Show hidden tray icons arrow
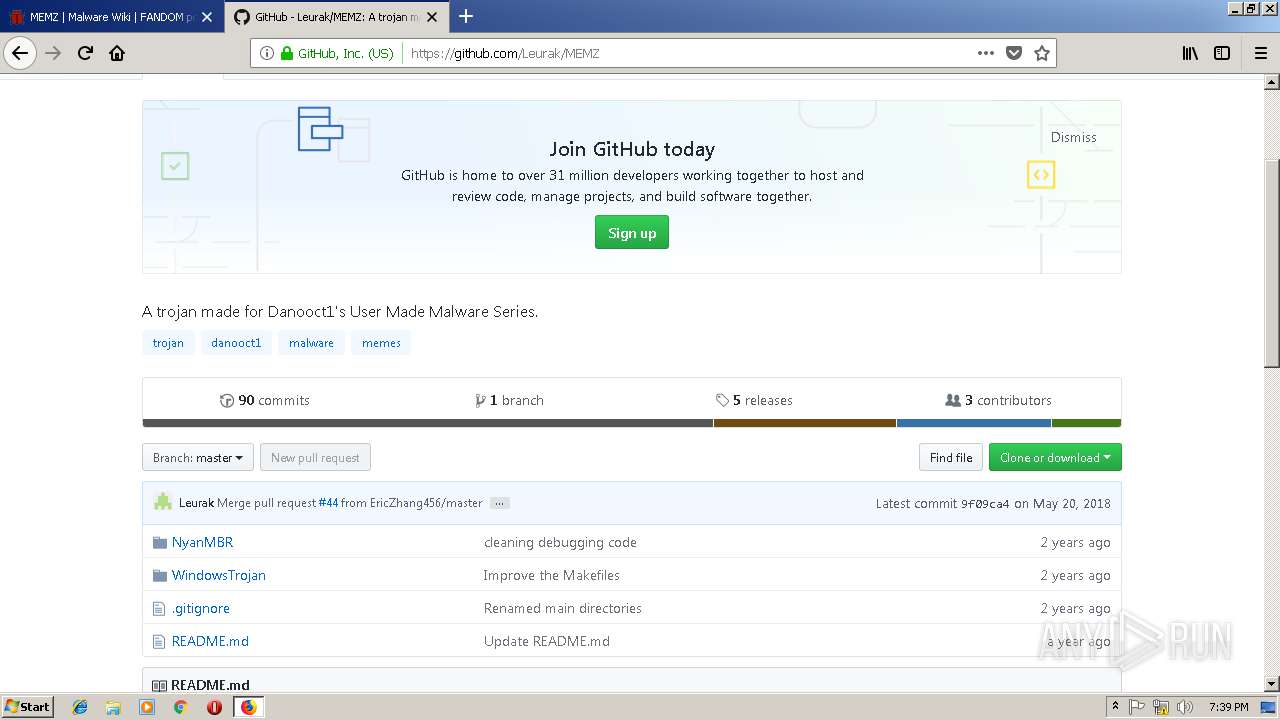1280x720 pixels. (x=1115, y=707)
